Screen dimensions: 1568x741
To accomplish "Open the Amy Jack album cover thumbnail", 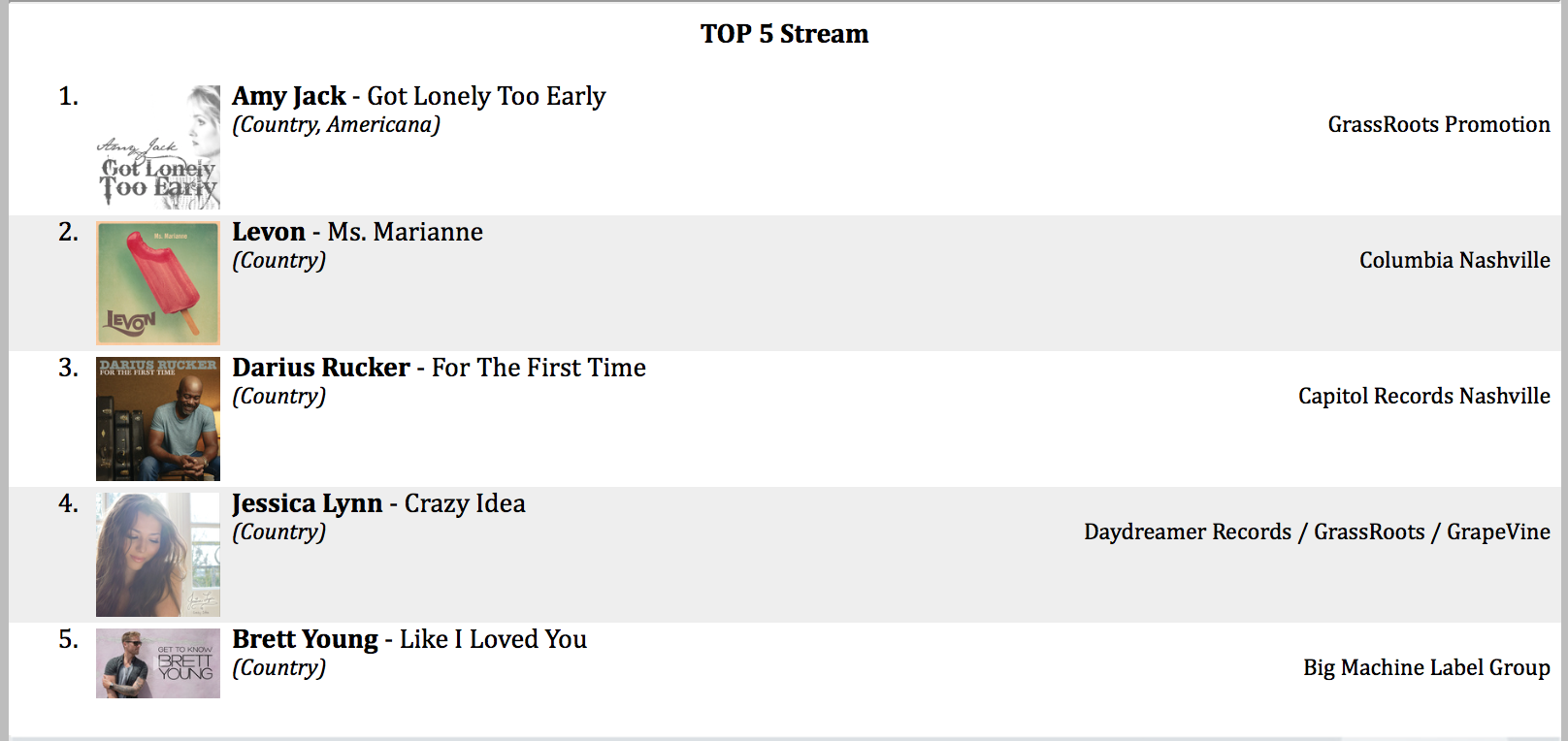I will click(x=158, y=147).
